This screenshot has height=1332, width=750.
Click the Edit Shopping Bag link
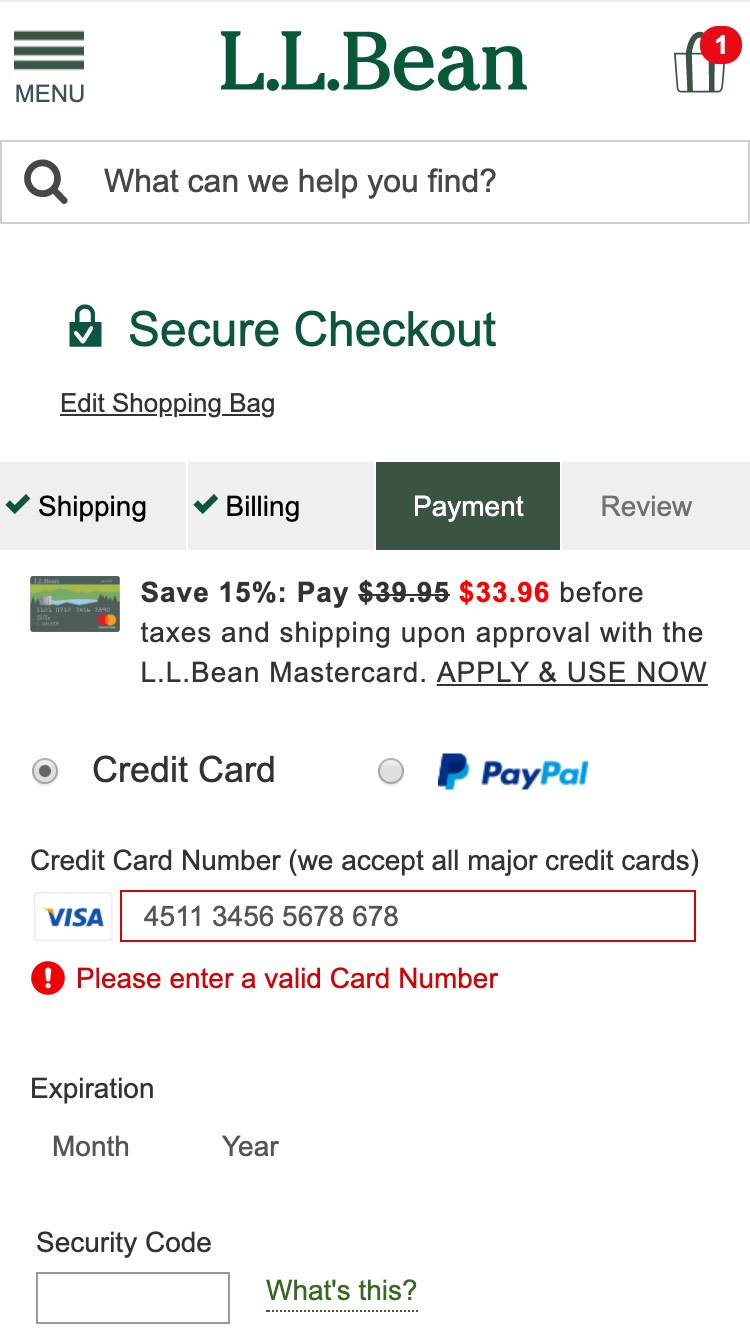(x=168, y=403)
